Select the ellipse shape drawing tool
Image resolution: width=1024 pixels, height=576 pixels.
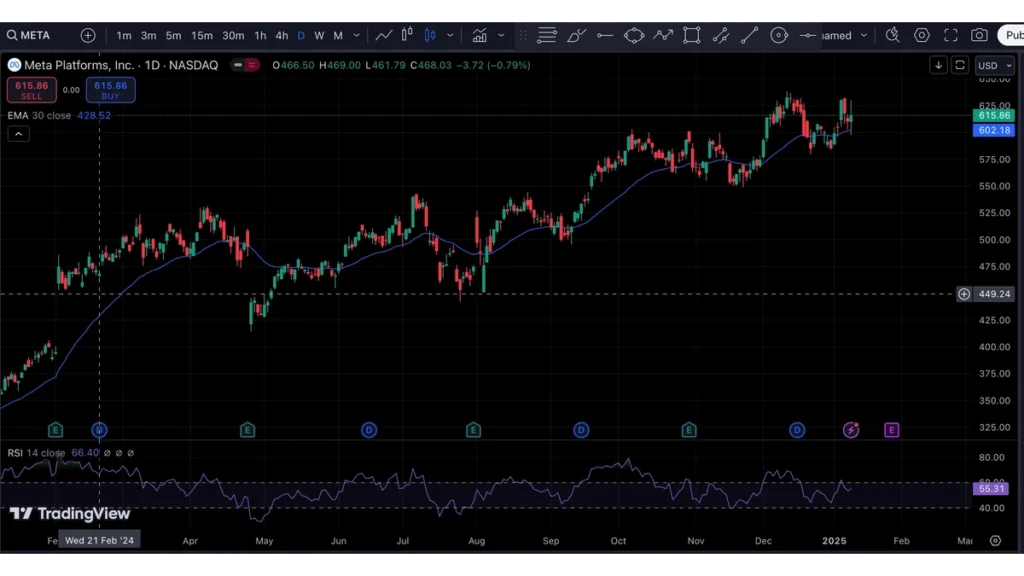click(x=633, y=35)
